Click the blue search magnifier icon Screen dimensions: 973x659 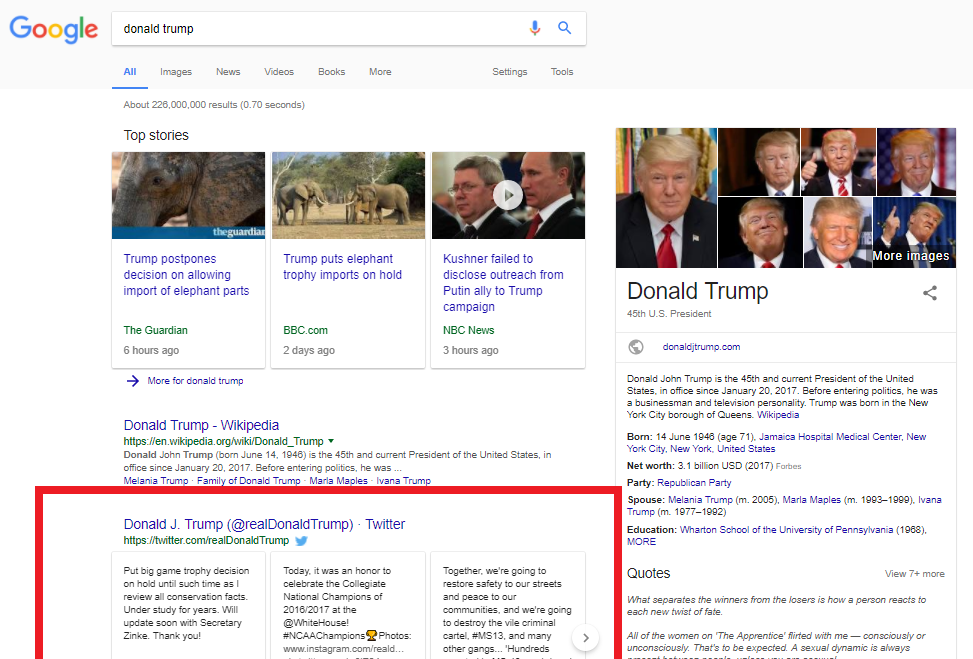[564, 28]
